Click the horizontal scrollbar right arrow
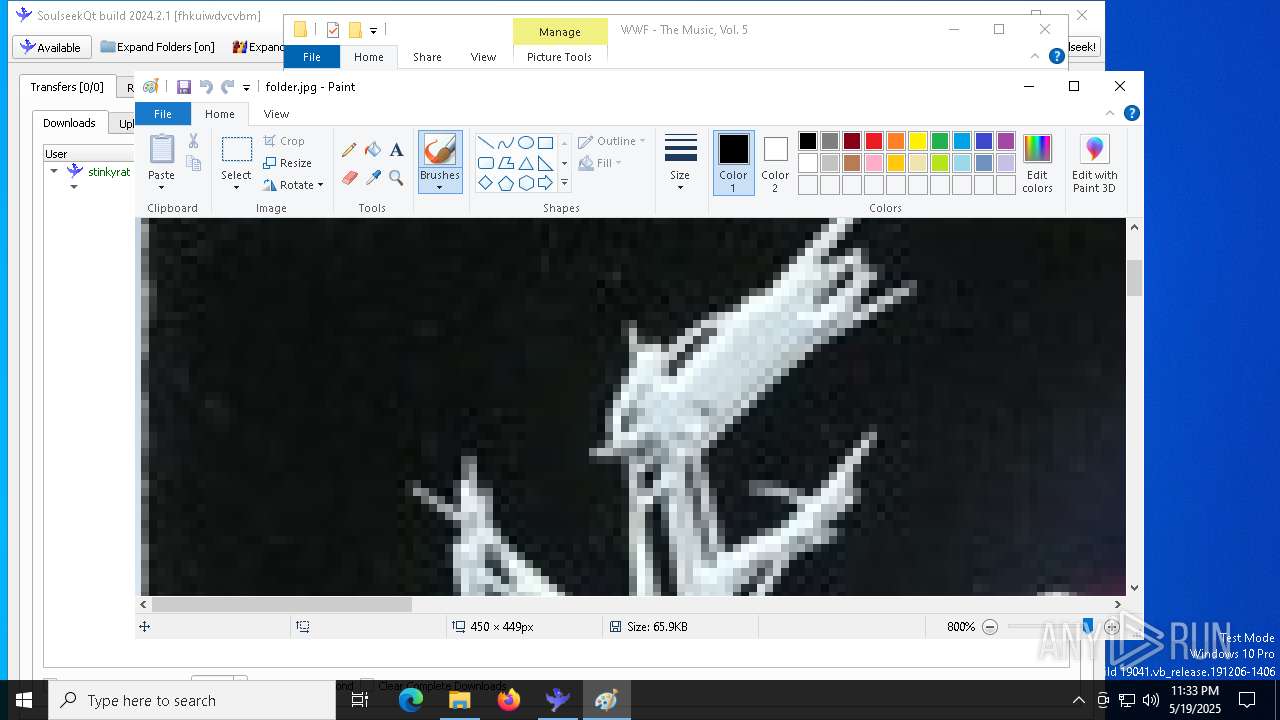Viewport: 1280px width, 720px height. coord(1118,604)
